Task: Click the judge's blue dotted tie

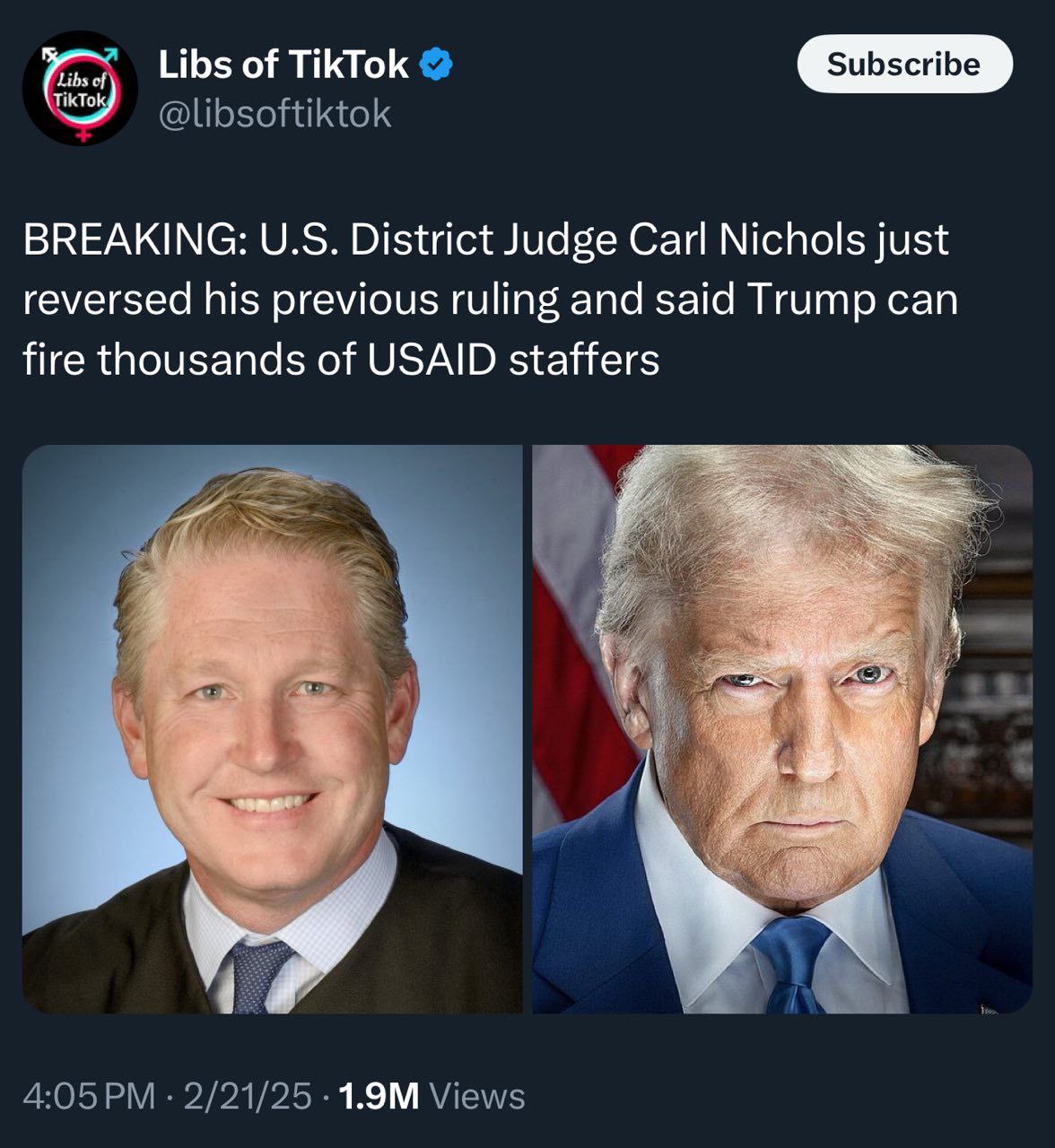Action: click(258, 975)
